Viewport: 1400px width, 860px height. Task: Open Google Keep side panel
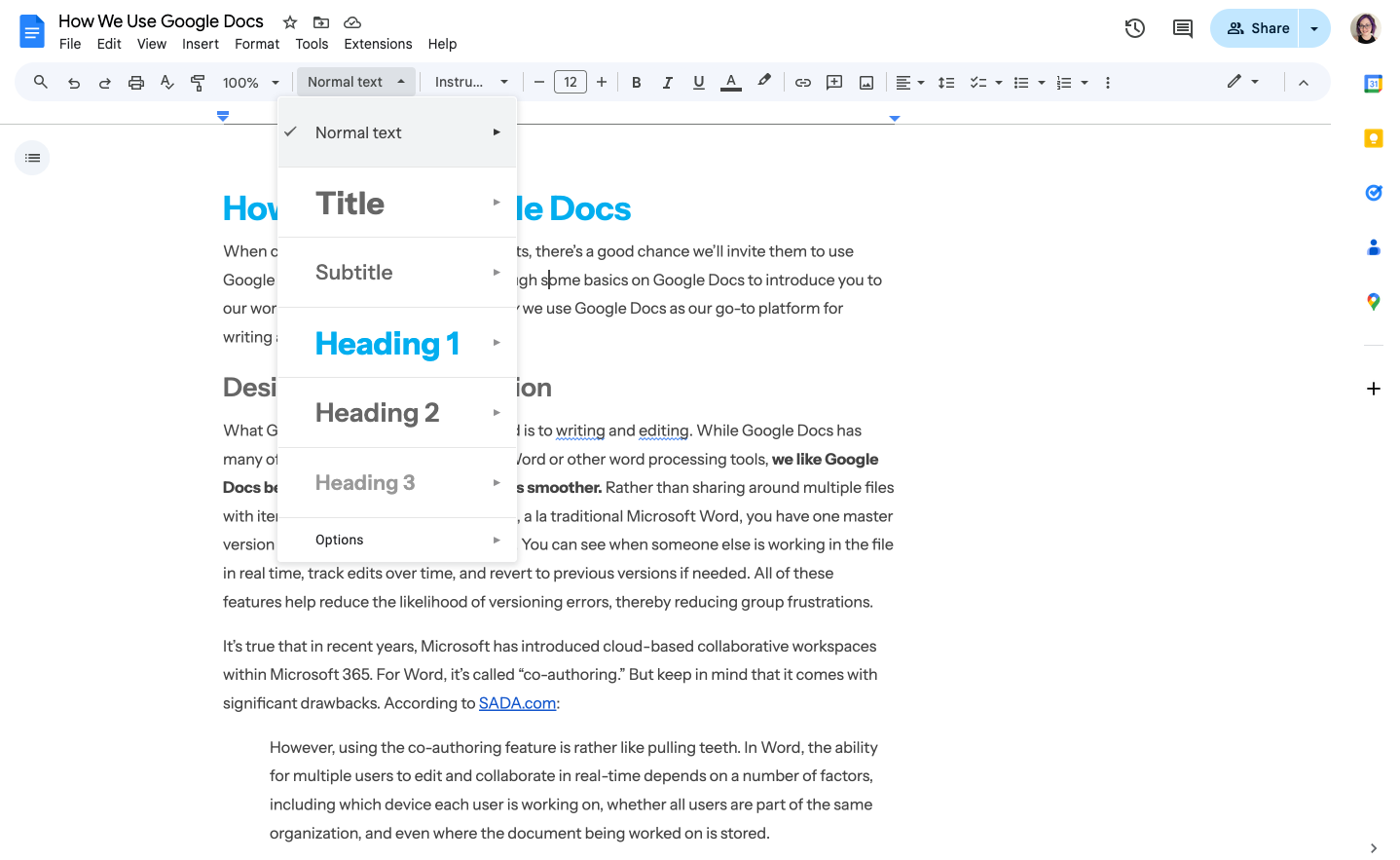pos(1374,138)
